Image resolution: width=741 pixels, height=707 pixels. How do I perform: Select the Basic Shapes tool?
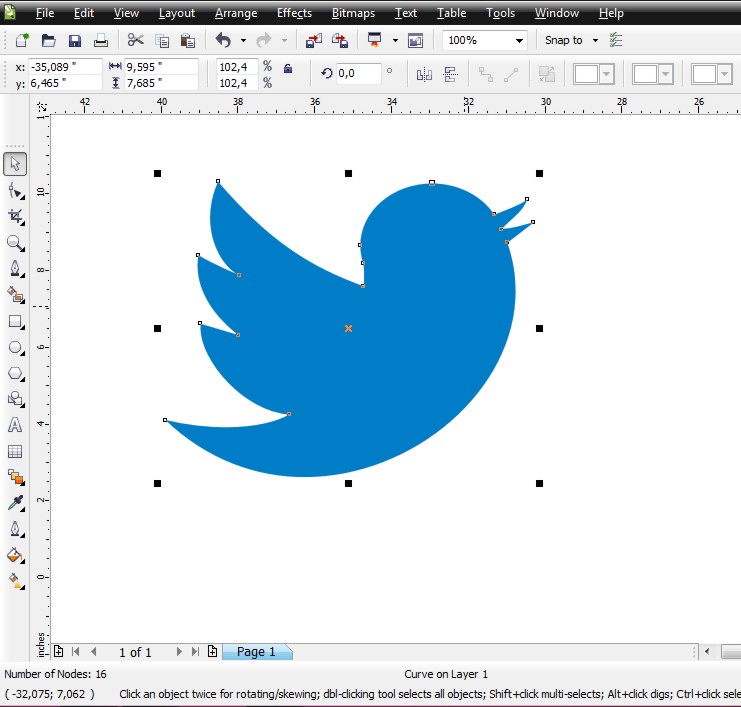click(16, 399)
